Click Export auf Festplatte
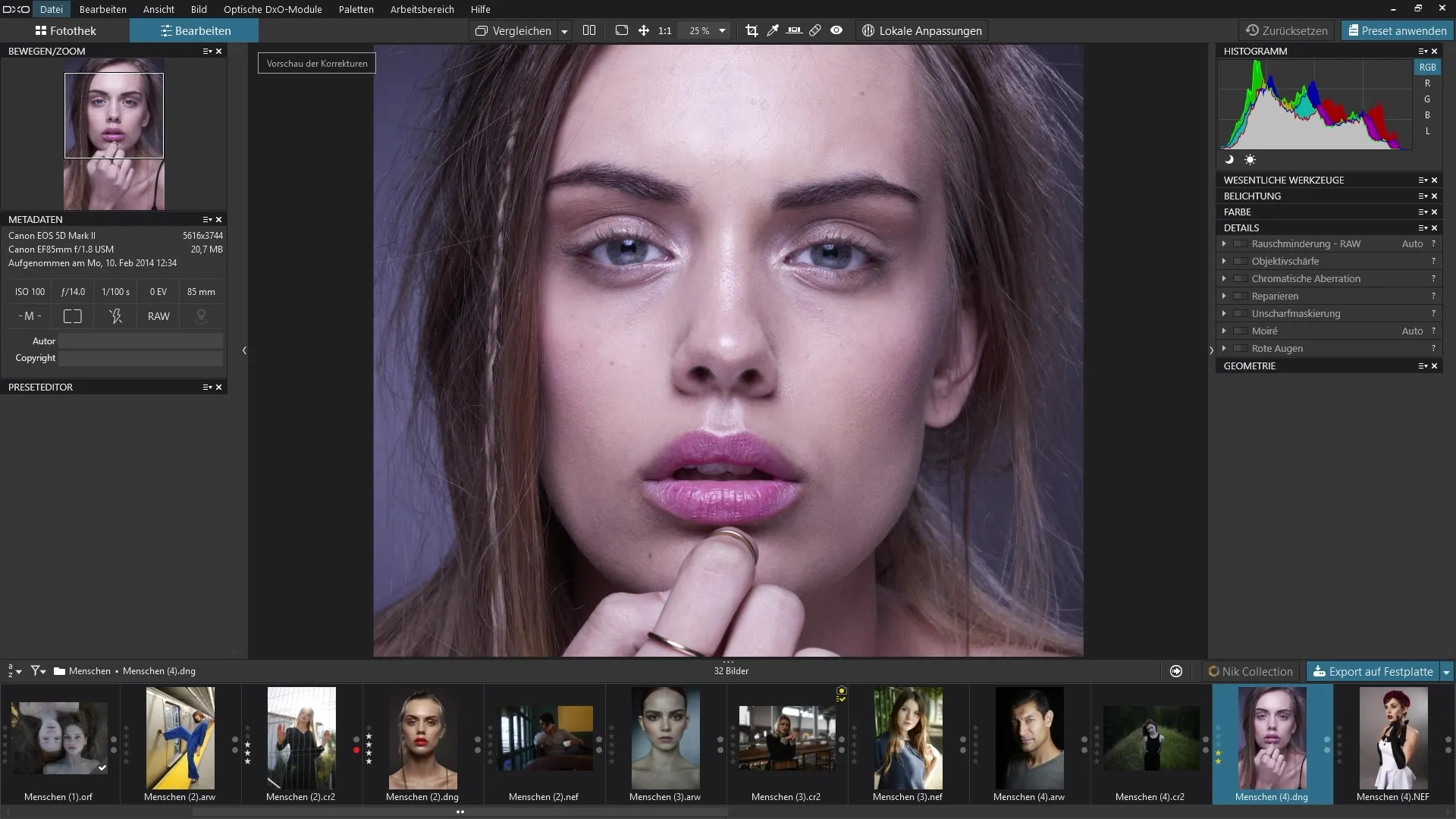1456x819 pixels. point(1373,671)
